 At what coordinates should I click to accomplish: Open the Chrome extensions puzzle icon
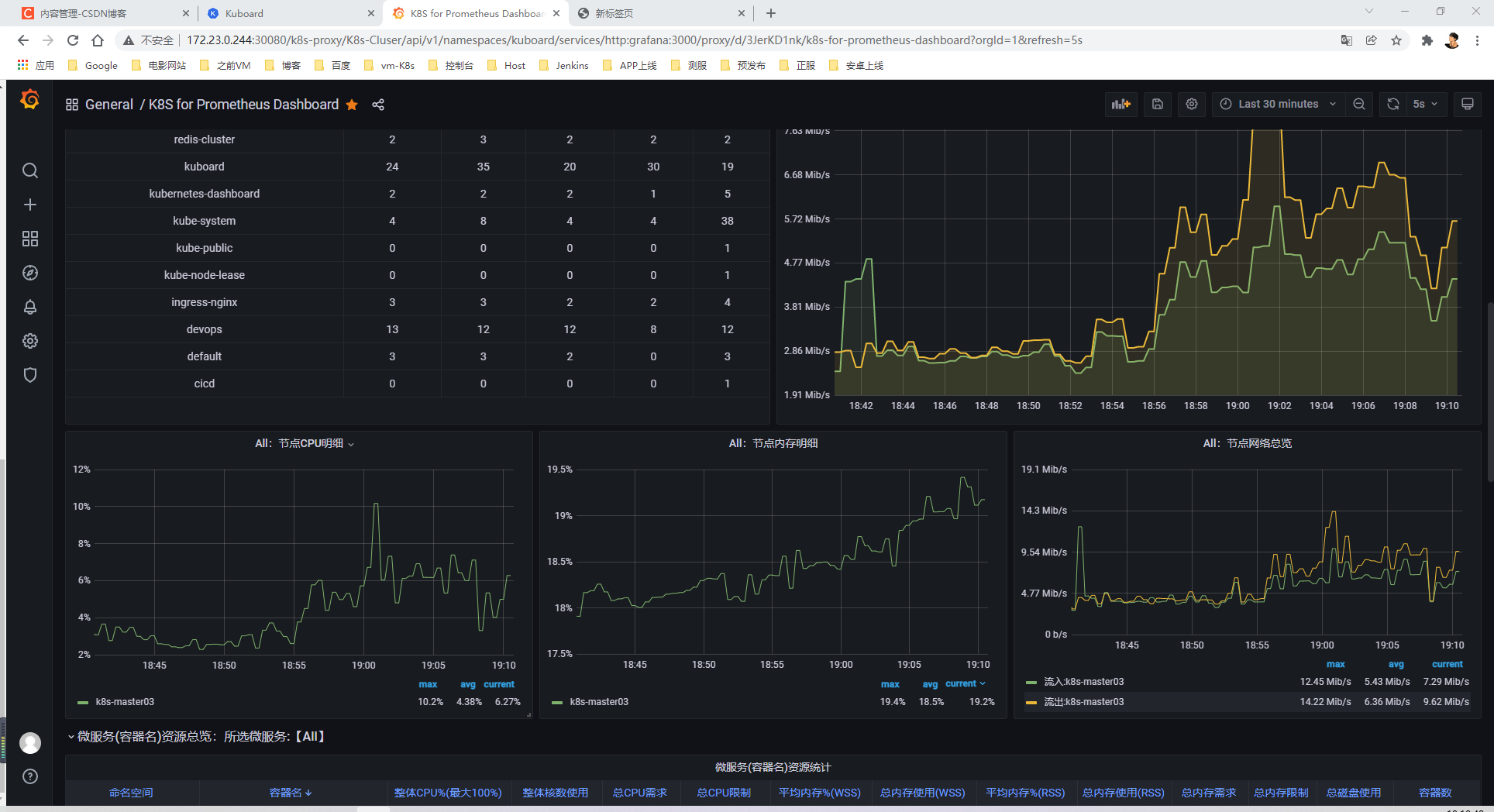tap(1427, 40)
